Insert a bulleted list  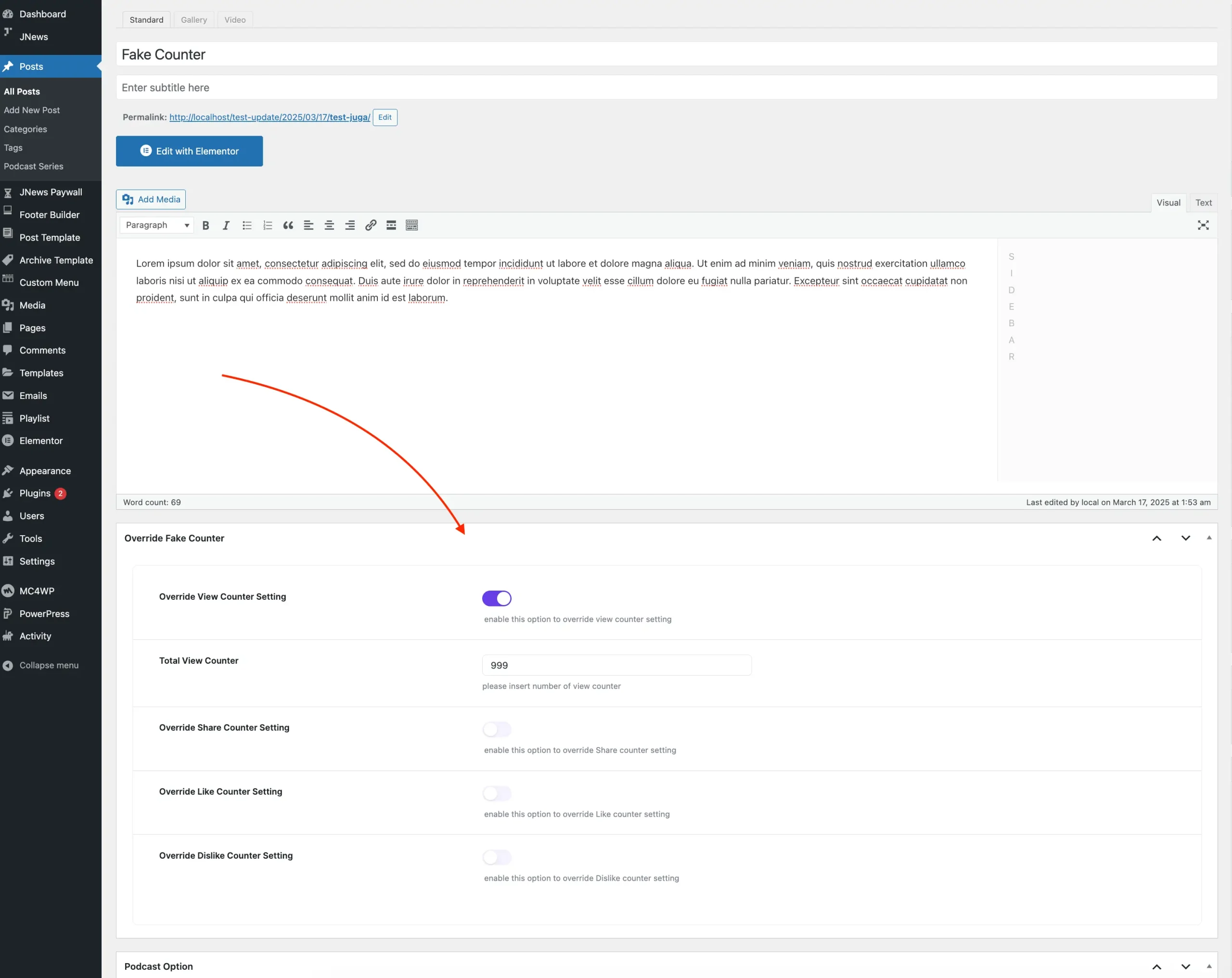(x=247, y=225)
